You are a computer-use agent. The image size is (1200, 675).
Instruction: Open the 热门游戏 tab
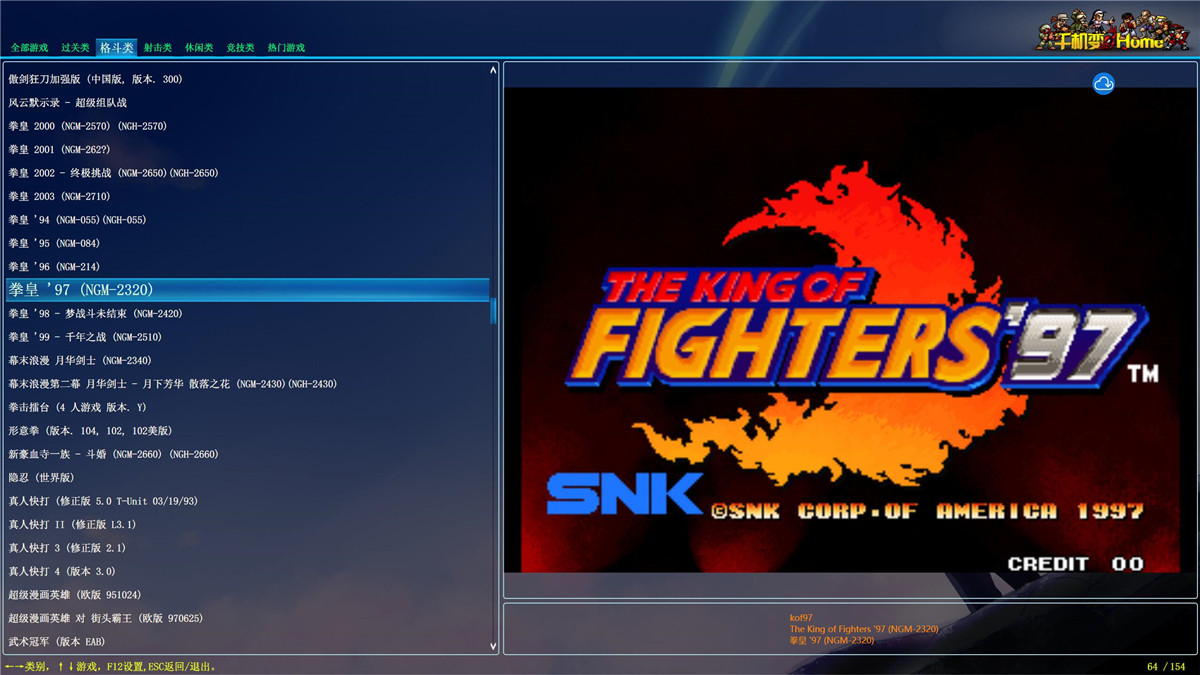pyautogui.click(x=286, y=48)
